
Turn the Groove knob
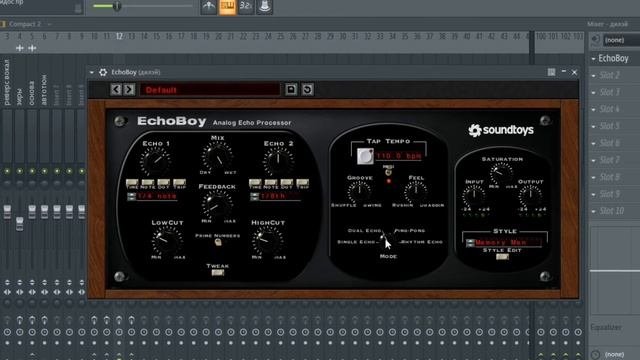[x=359, y=191]
